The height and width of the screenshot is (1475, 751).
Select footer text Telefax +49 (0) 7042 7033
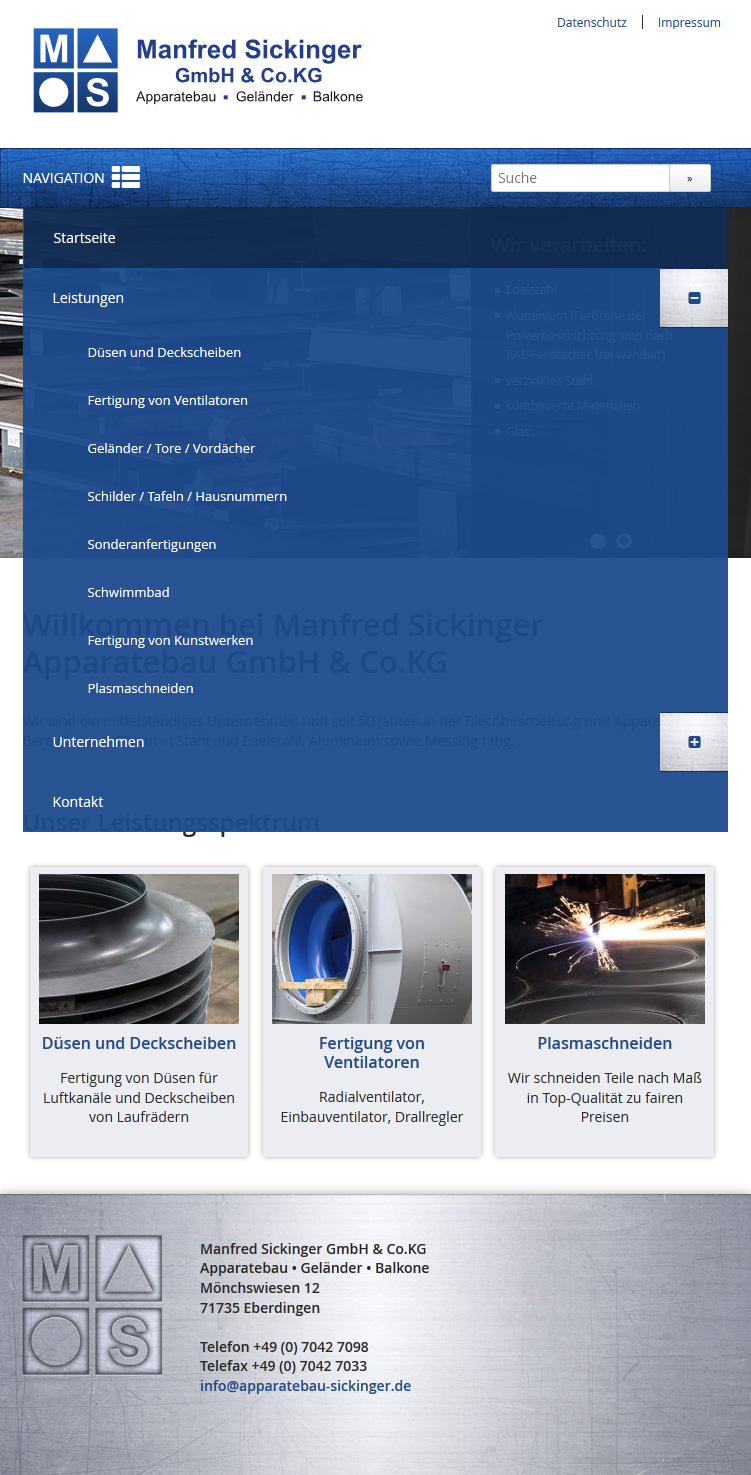(x=283, y=1366)
